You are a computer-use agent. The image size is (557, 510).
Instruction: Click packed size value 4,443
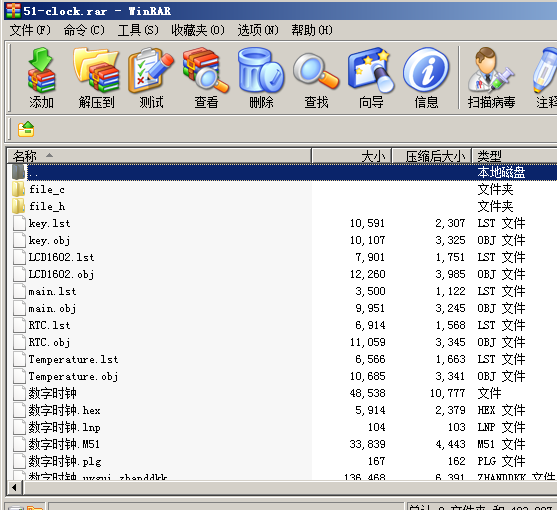[x=450, y=444]
